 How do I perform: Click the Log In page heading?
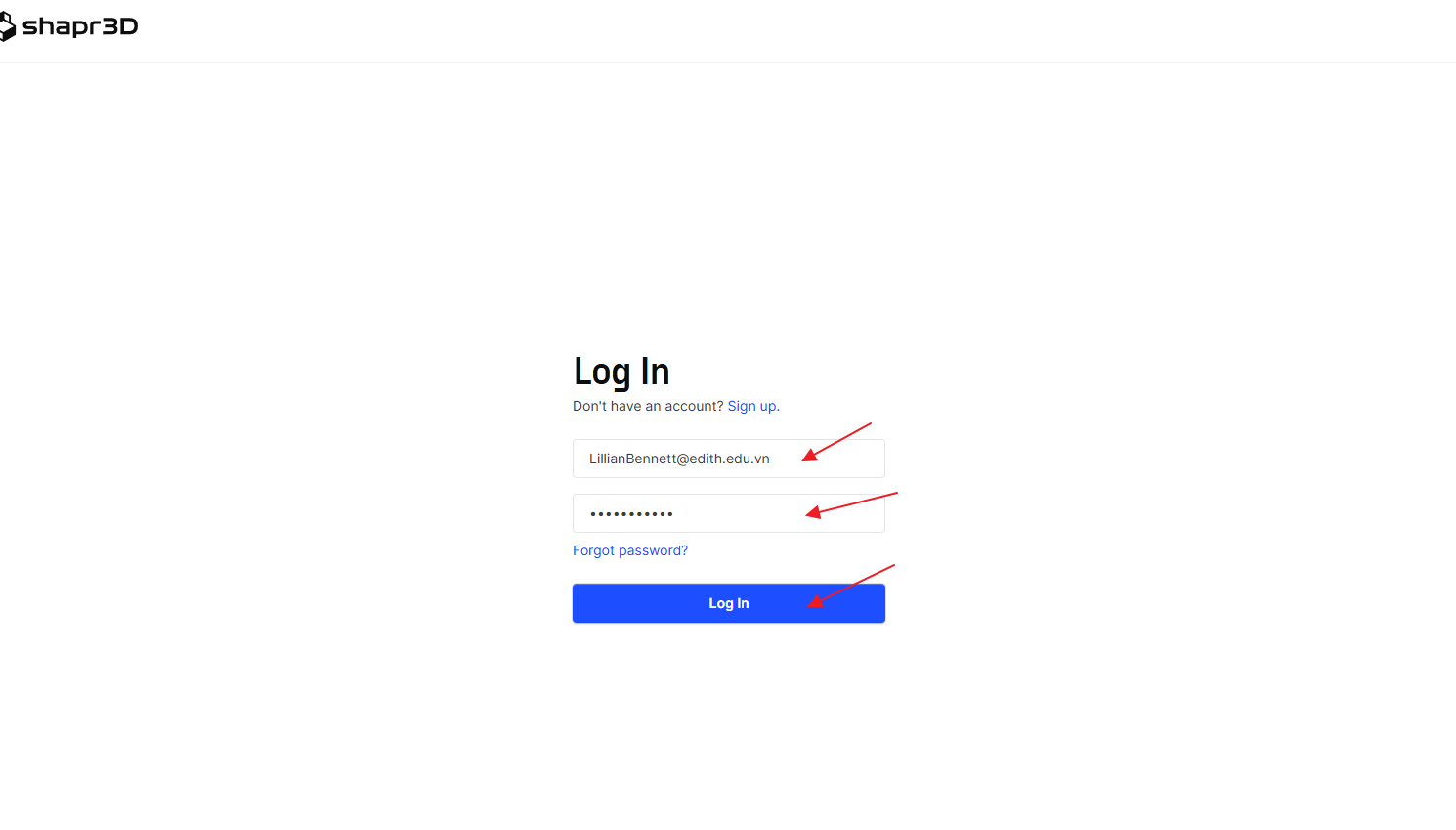click(621, 371)
